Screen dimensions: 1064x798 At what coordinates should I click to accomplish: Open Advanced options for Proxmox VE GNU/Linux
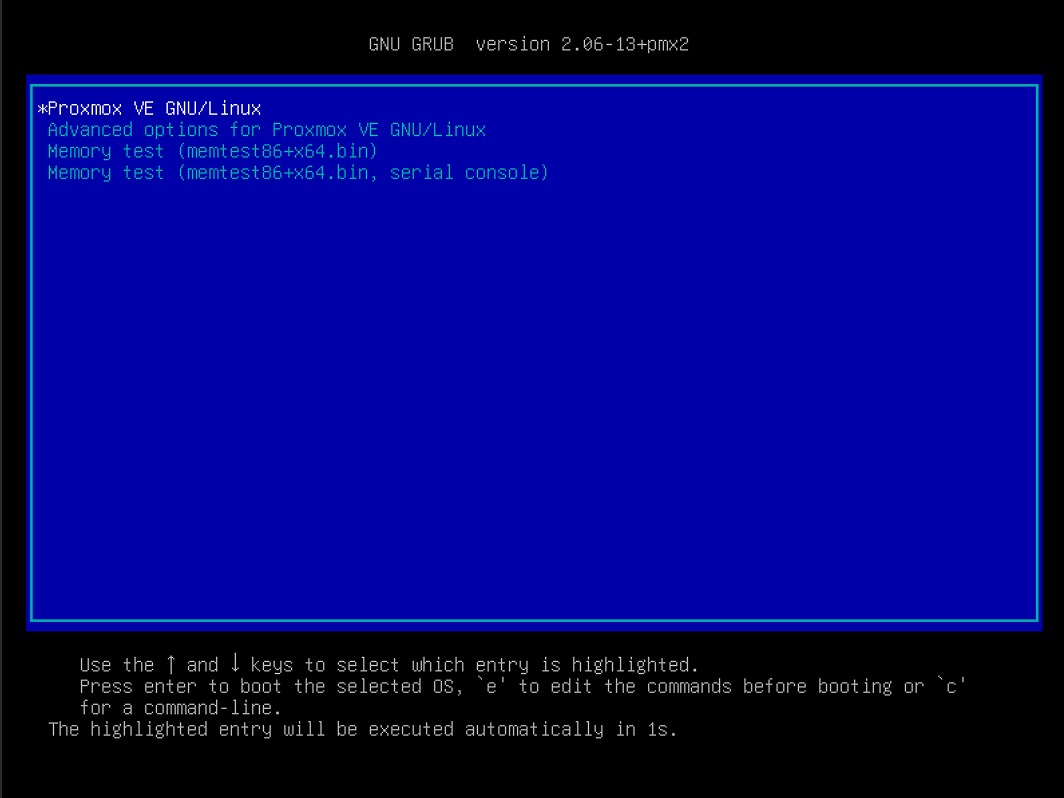coord(267,130)
